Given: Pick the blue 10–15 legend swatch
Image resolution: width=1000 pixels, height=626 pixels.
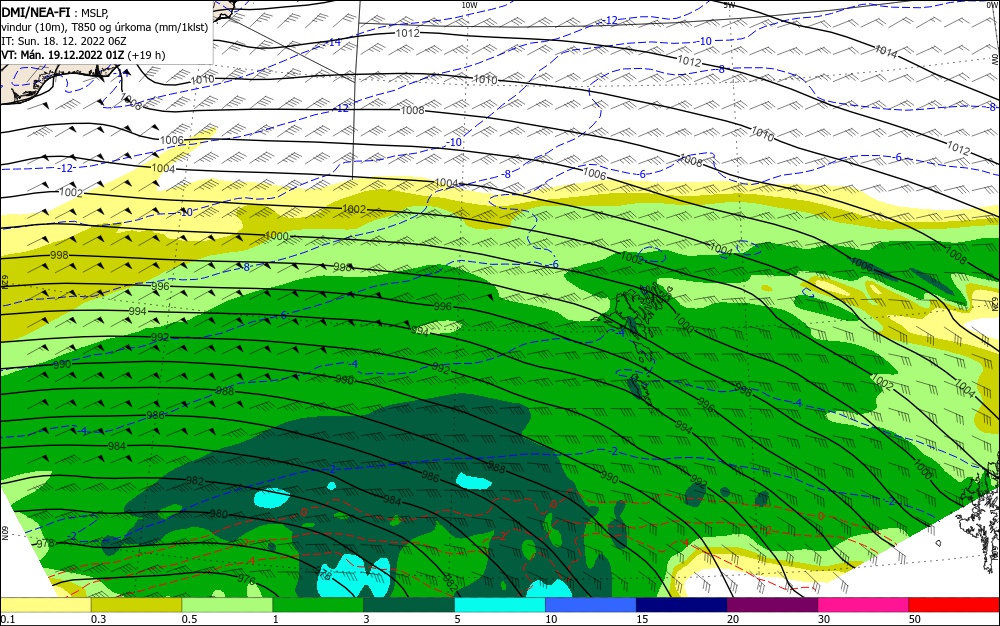Looking at the screenshot, I should coord(591,605).
